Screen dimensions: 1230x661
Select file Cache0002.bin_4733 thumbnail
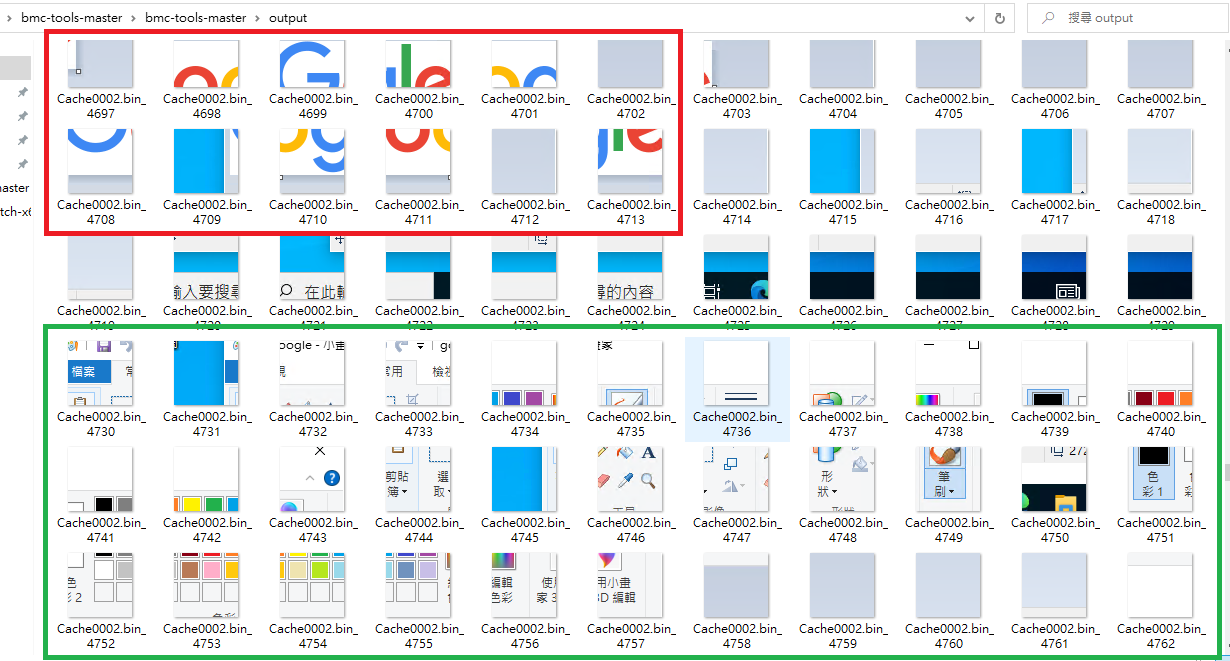[x=419, y=373]
